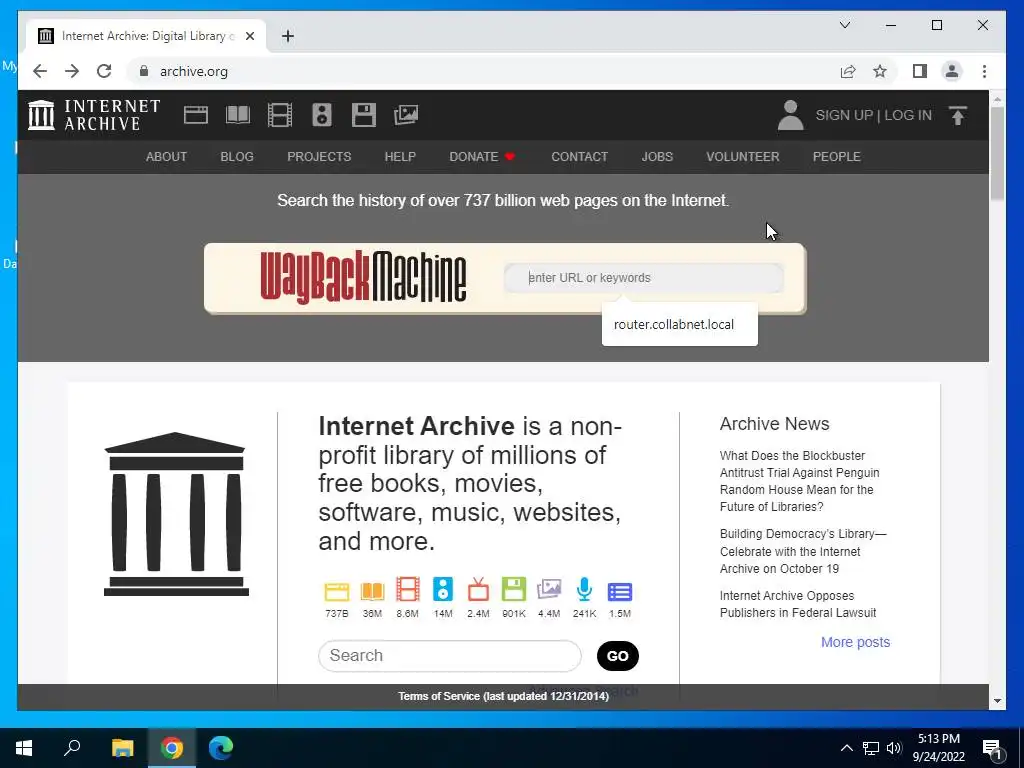The width and height of the screenshot is (1024, 768).
Task: View site info via lock icon
Action: 144,71
